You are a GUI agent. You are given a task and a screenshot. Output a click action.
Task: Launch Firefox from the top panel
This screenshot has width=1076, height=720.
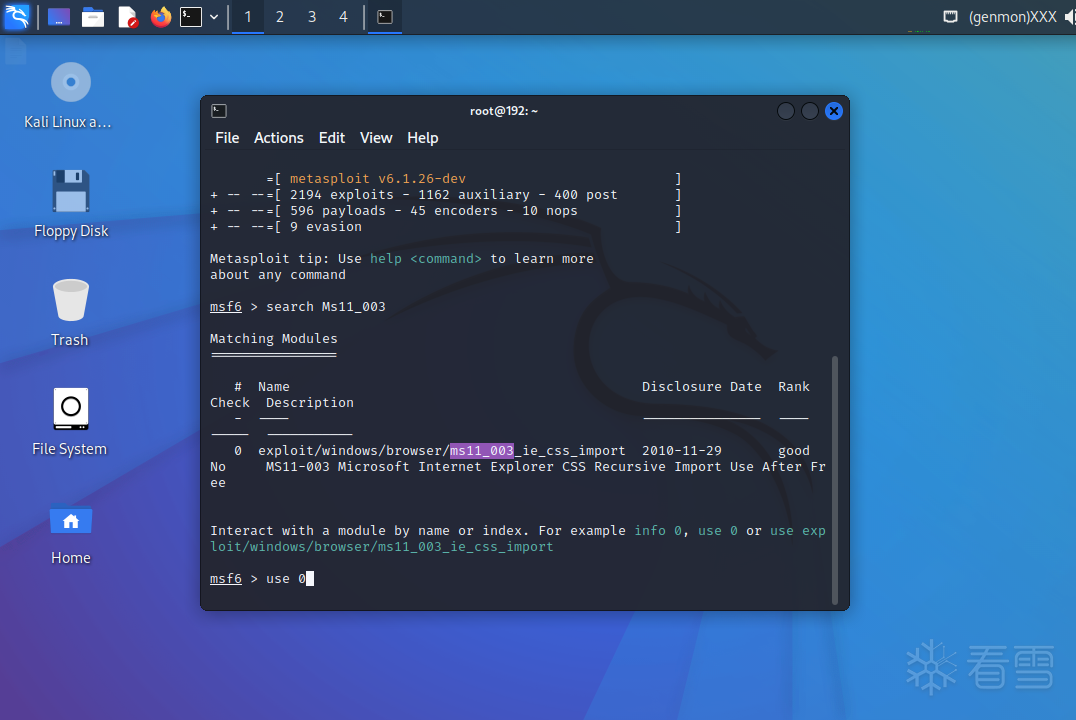pos(161,16)
